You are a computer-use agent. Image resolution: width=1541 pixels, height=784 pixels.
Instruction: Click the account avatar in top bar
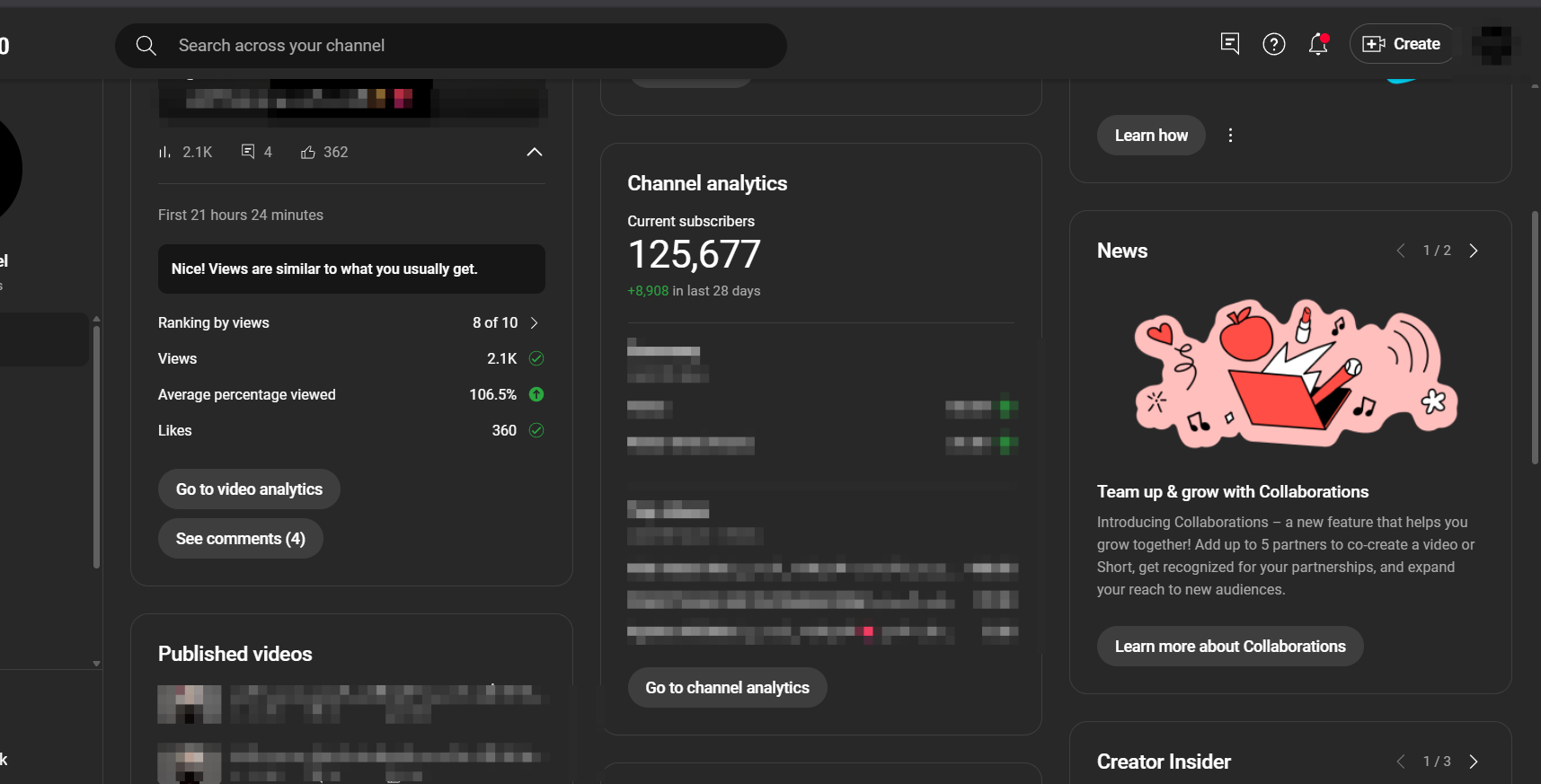(1492, 45)
